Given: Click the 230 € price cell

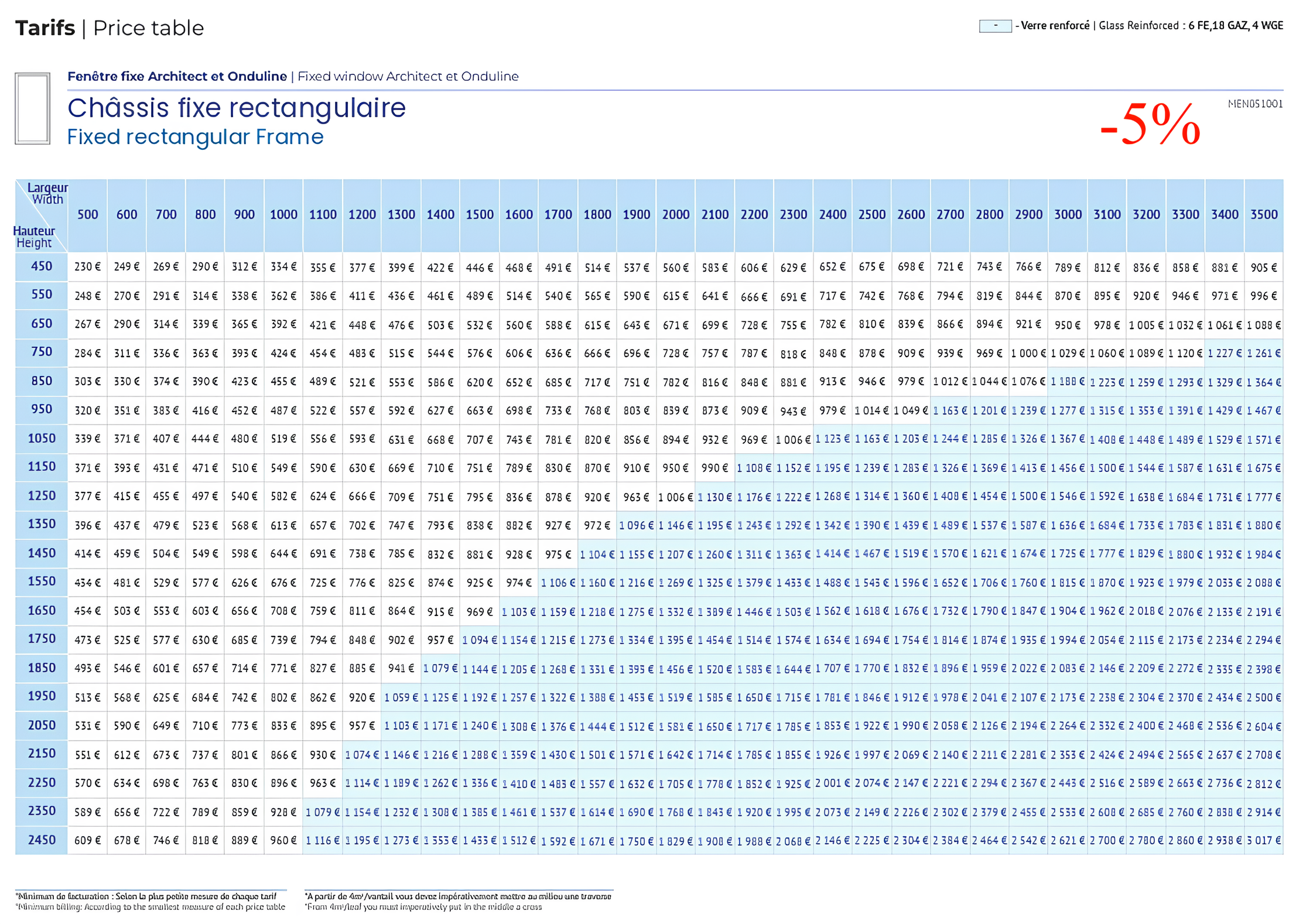Looking at the screenshot, I should [x=88, y=267].
